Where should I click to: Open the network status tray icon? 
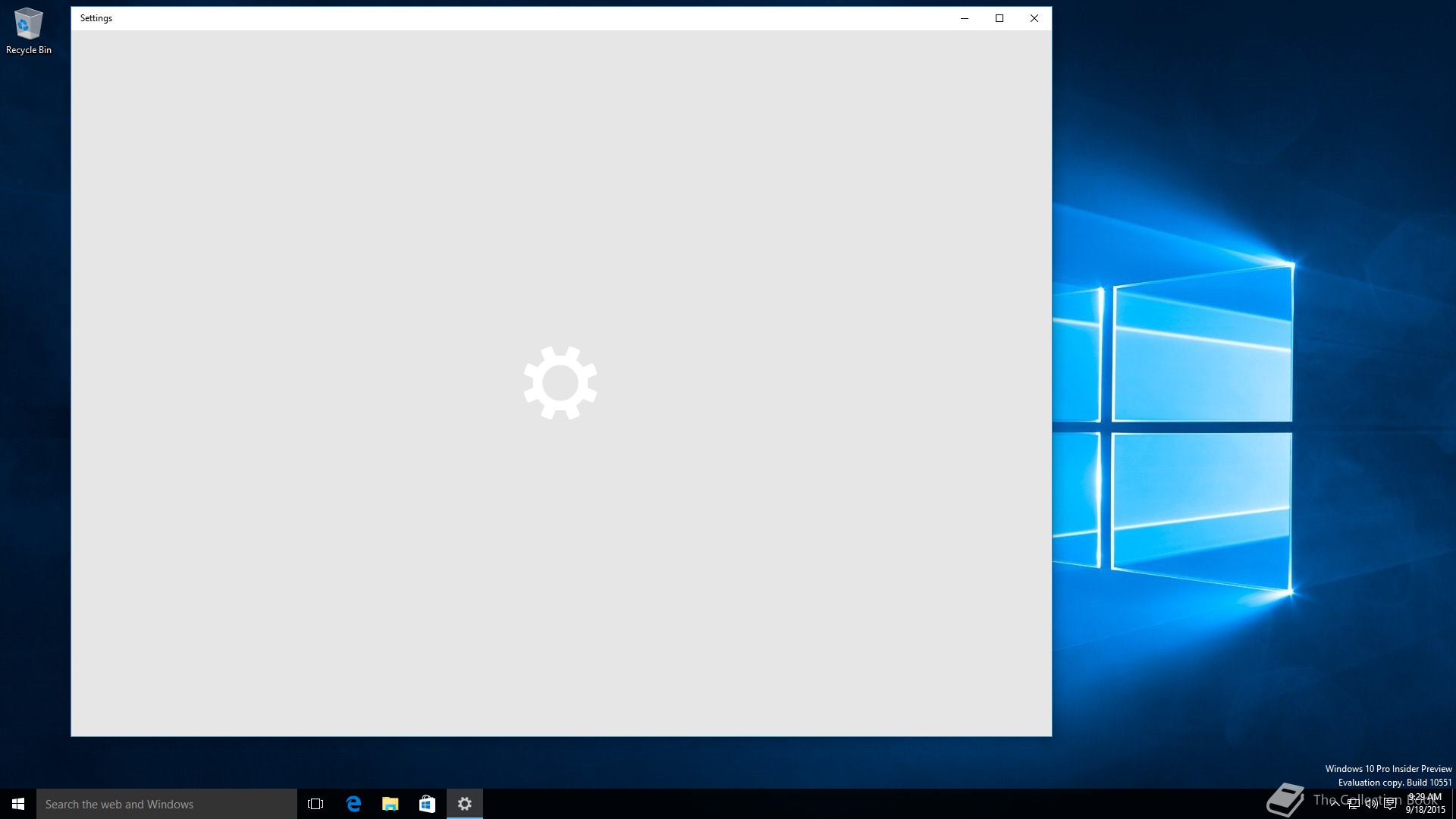point(1354,804)
